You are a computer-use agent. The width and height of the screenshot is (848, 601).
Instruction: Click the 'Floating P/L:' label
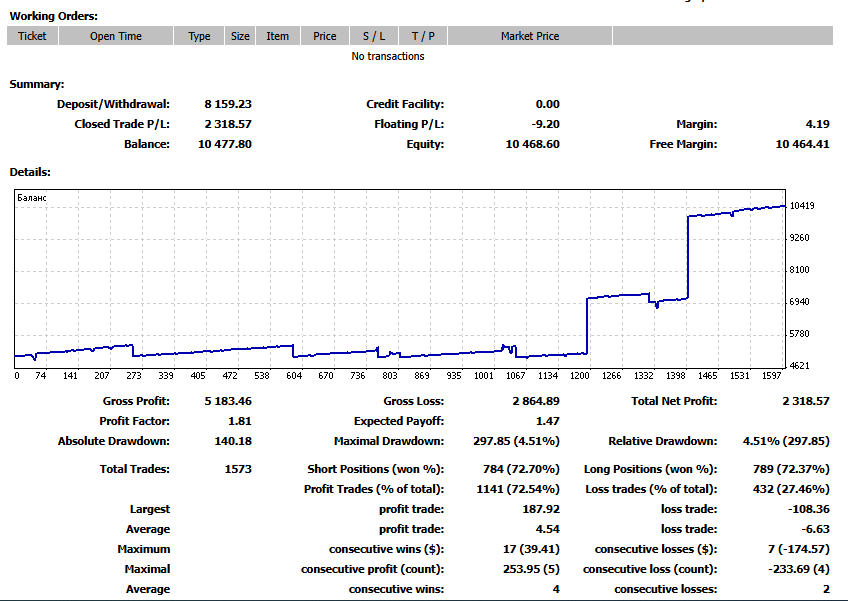[x=409, y=124]
